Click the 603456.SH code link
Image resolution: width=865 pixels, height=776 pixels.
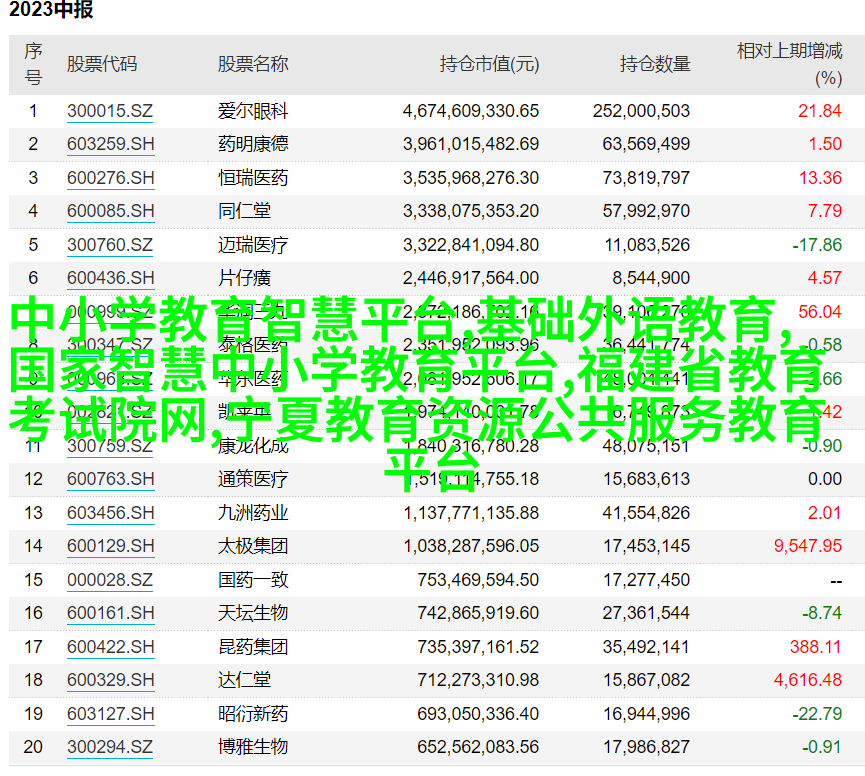point(110,513)
